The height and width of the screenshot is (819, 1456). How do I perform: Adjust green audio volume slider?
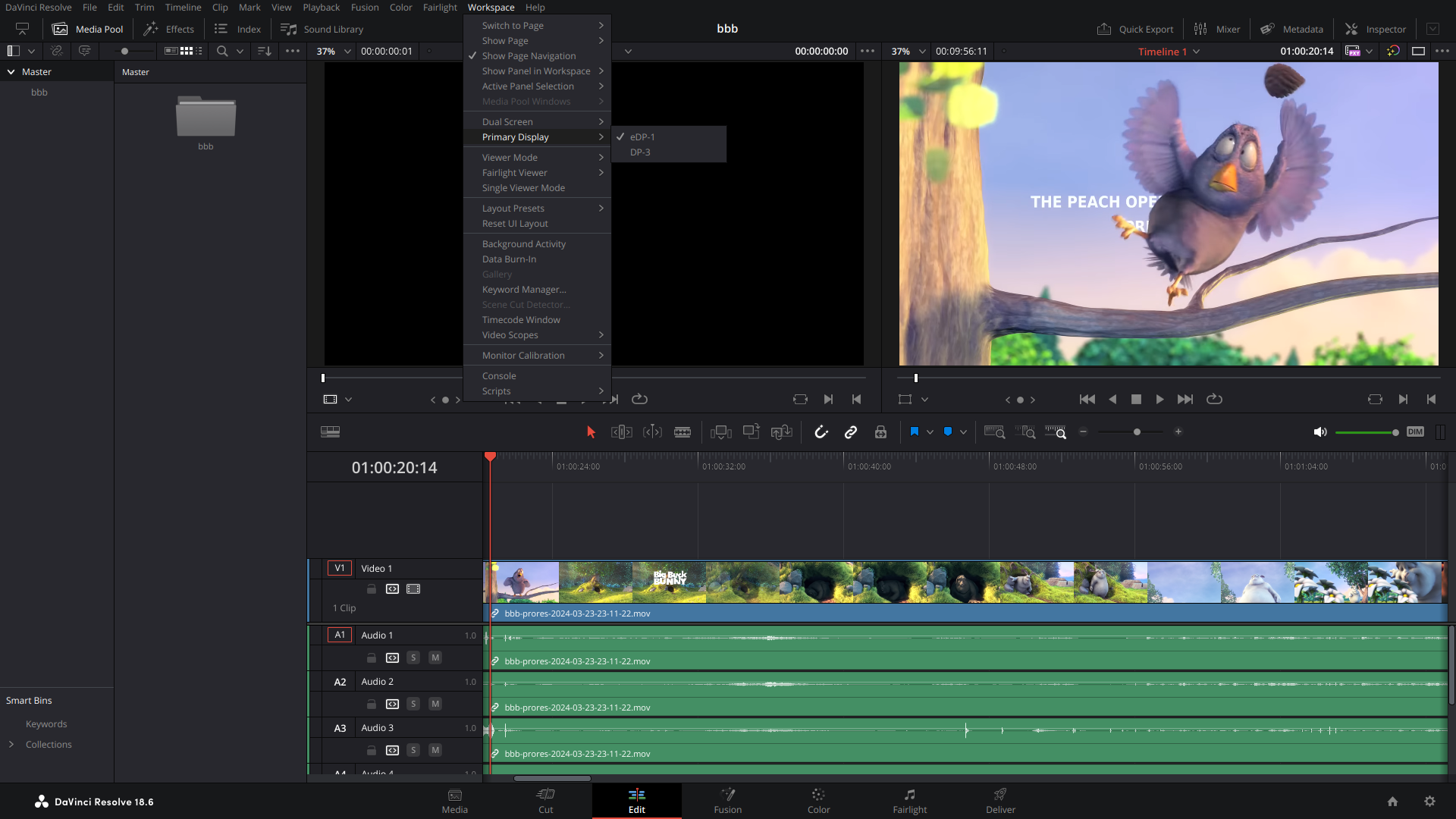coord(1367,432)
